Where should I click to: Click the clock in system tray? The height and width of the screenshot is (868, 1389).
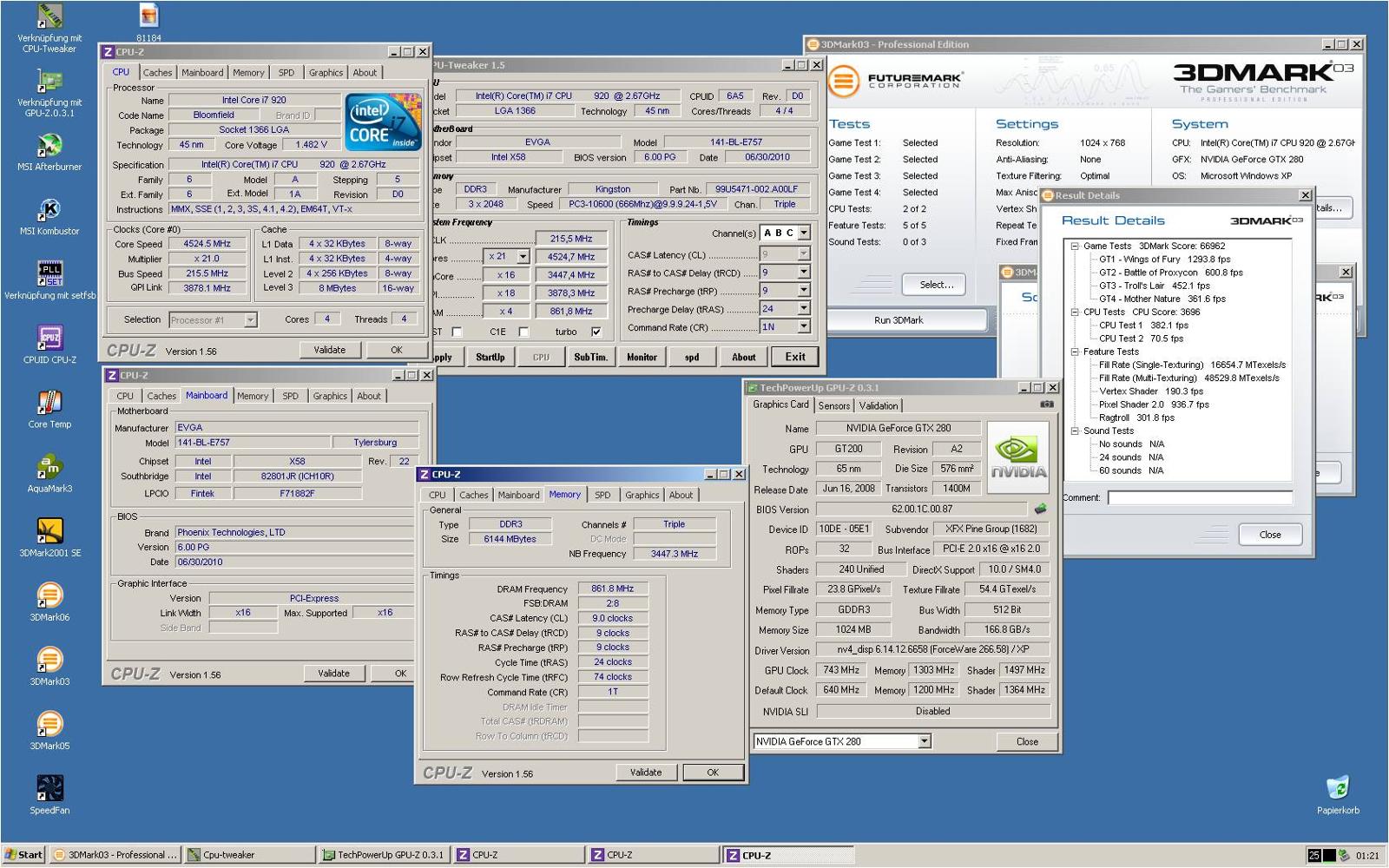pos(1366,855)
